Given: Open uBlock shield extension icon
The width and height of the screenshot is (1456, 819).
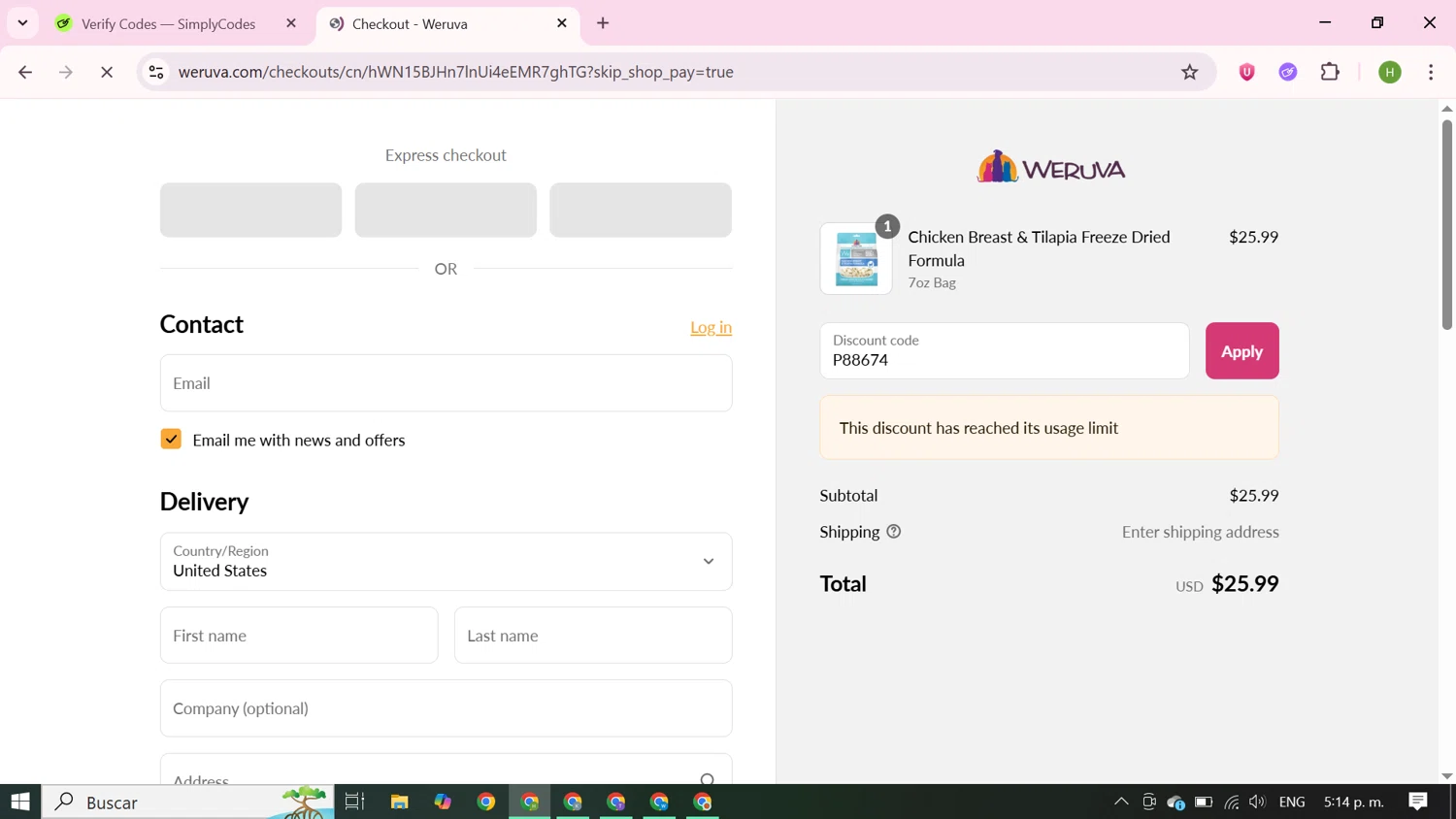Looking at the screenshot, I should click(1247, 72).
